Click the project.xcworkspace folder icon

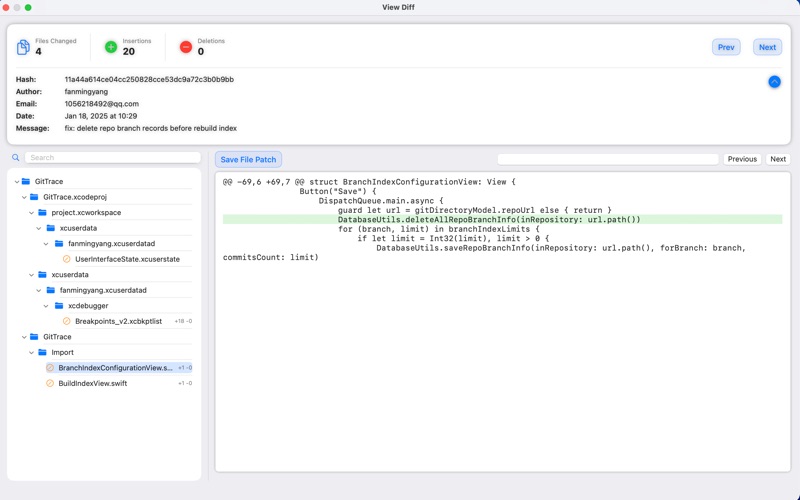42,212
